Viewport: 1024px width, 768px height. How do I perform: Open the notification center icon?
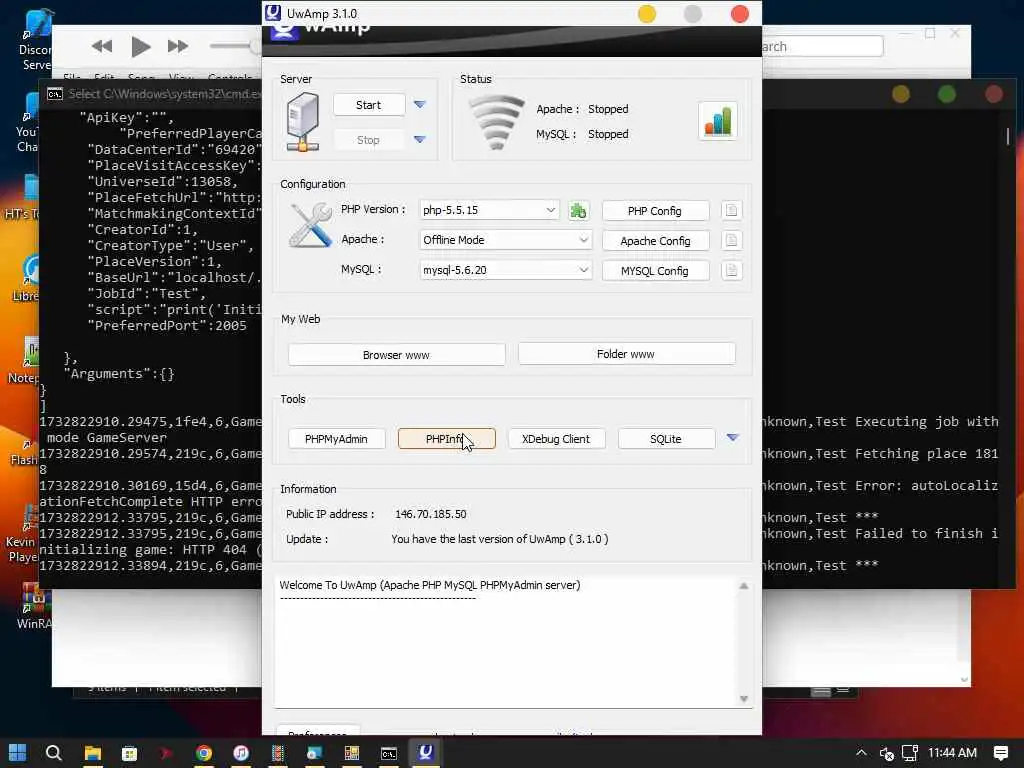pos(1000,753)
